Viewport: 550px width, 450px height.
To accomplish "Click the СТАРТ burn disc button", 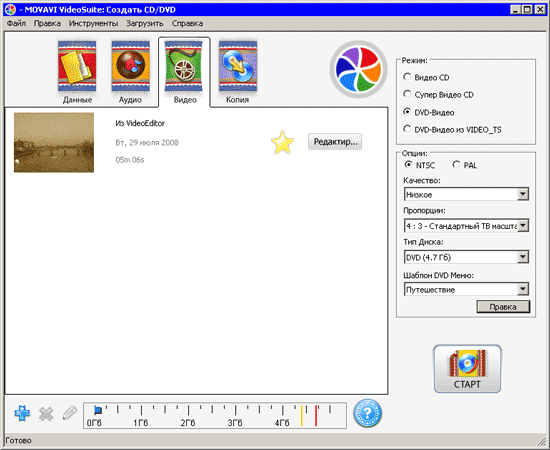I will pyautogui.click(x=467, y=369).
